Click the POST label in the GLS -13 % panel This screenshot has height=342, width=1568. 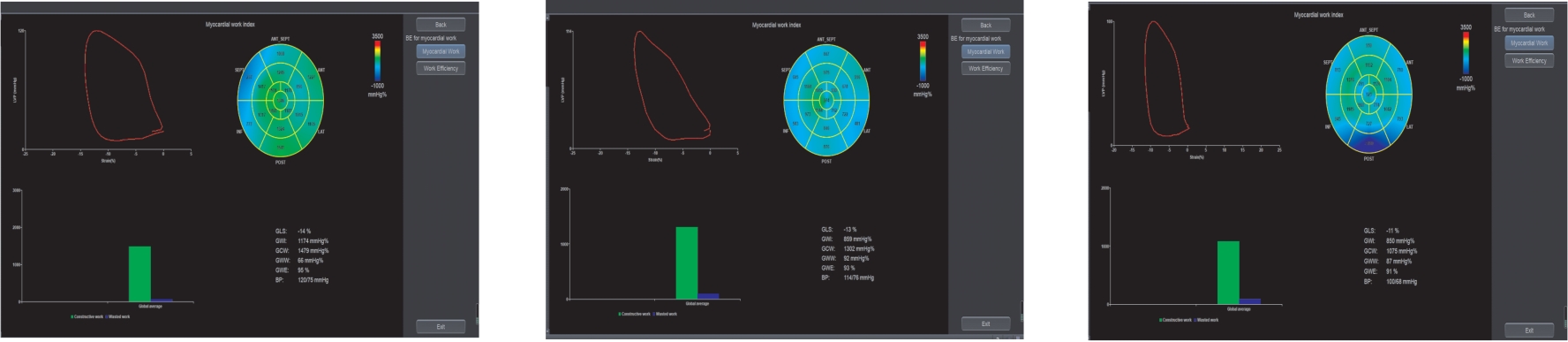click(826, 162)
